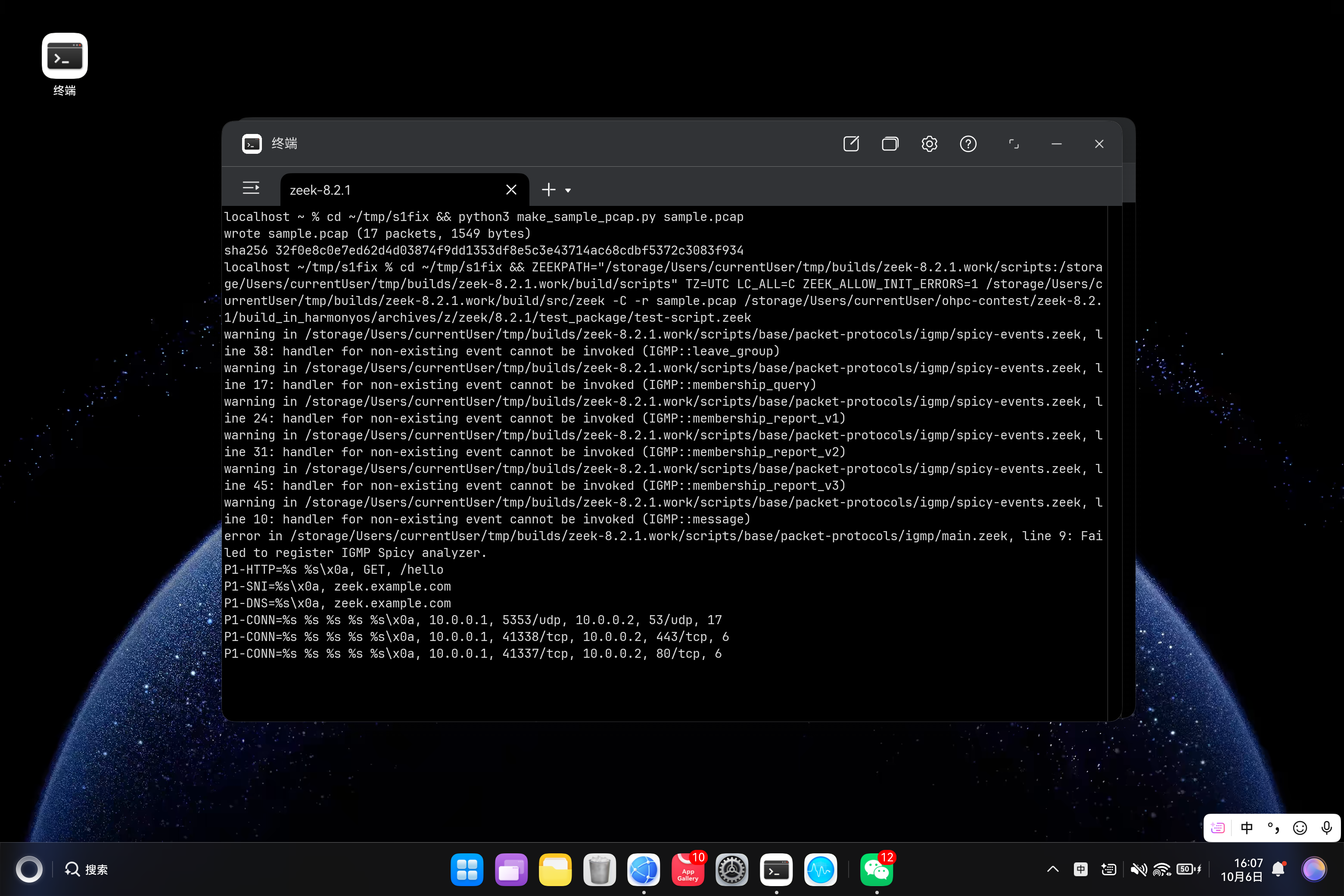Open the purple multitasking windows app in dock
Screen dimensions: 1344x896
tap(511, 869)
